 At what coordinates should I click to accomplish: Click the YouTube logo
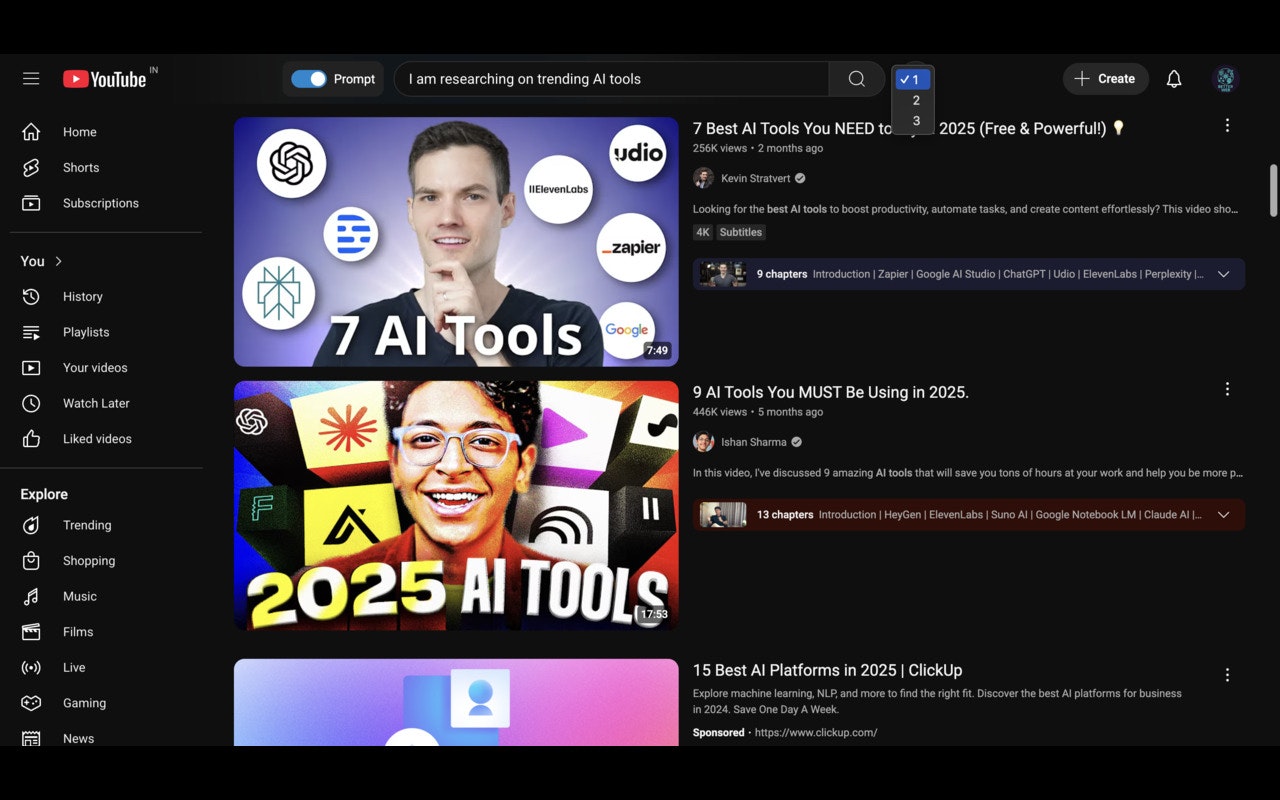(105, 79)
